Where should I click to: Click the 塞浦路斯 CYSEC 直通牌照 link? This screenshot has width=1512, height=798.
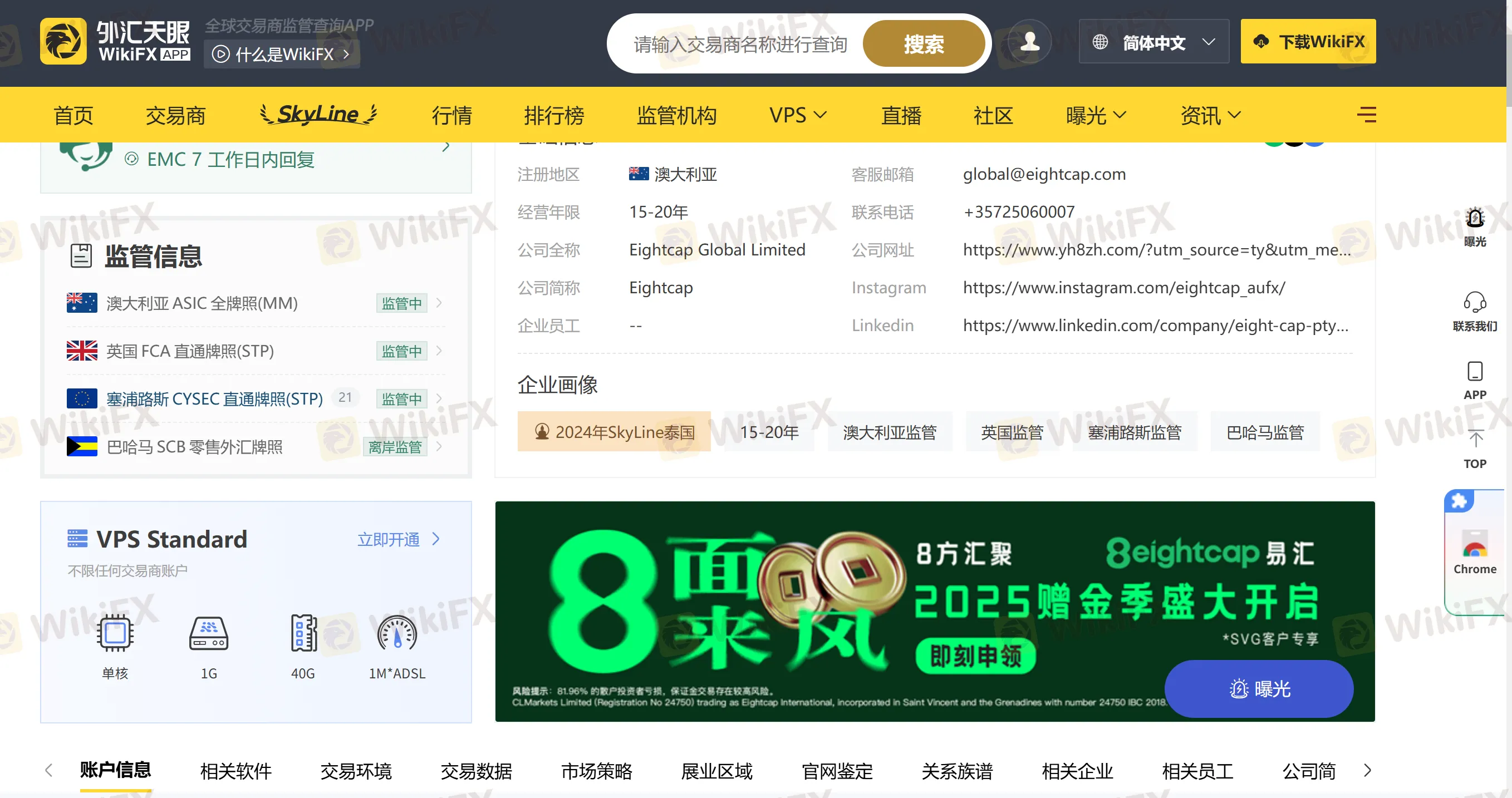coord(214,399)
